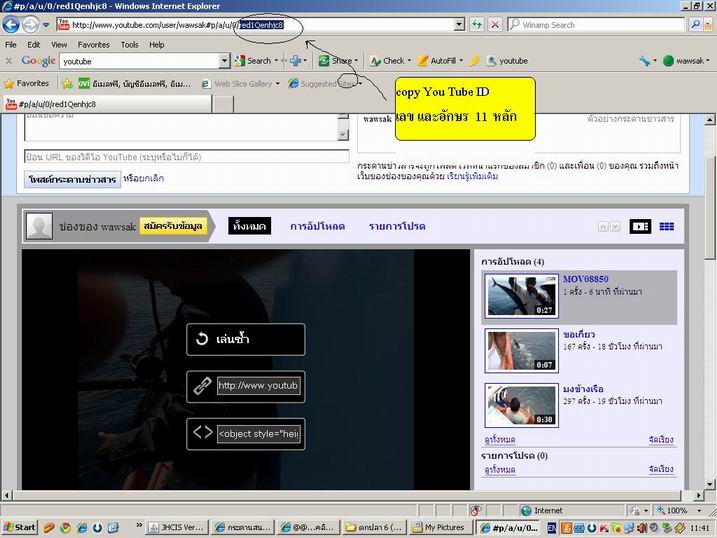Open the MOV08850 video thumbnail

(x=521, y=295)
